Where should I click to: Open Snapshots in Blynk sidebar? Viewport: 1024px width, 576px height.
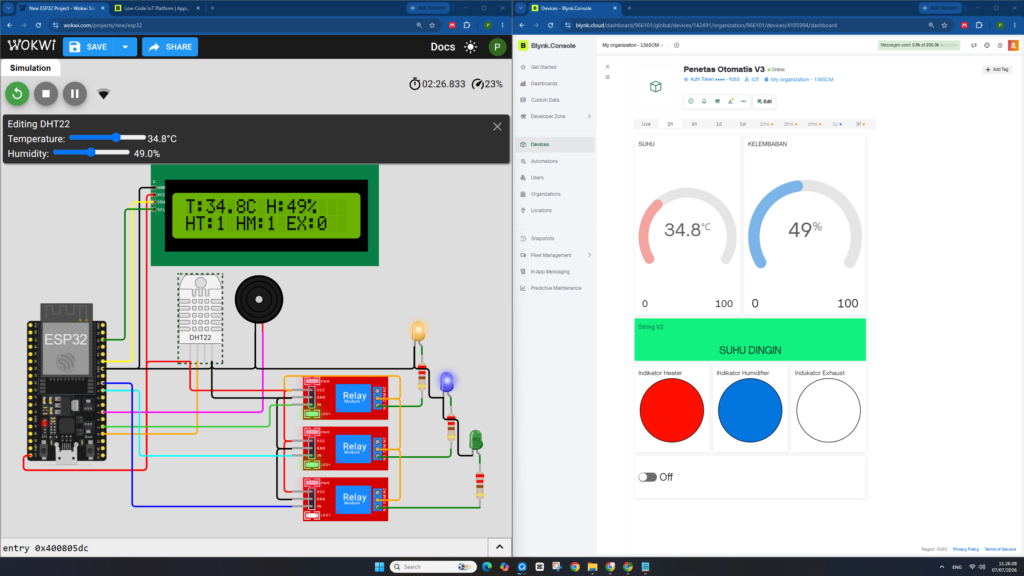click(542, 238)
